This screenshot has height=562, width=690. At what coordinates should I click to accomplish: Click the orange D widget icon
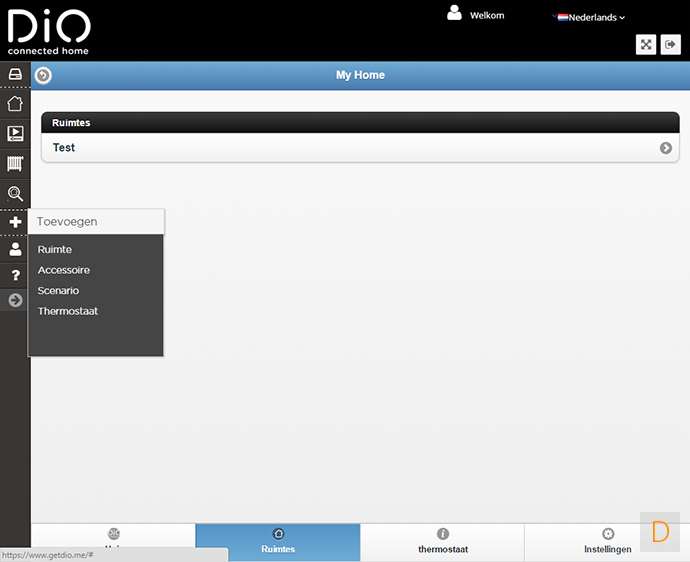pyautogui.click(x=660, y=532)
